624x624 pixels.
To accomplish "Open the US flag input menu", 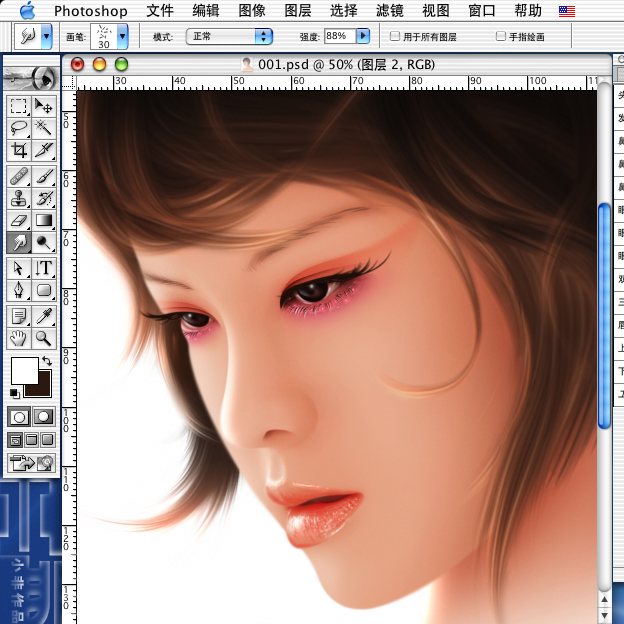I will [567, 11].
